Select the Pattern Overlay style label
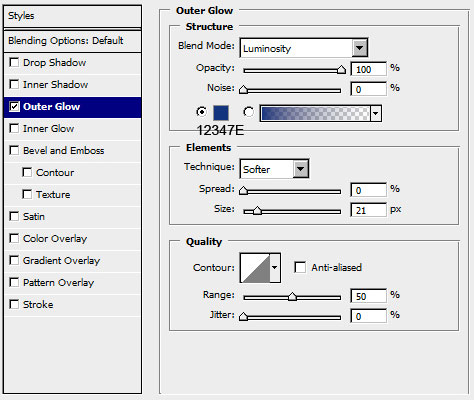This screenshot has width=474, height=400. coord(59,282)
